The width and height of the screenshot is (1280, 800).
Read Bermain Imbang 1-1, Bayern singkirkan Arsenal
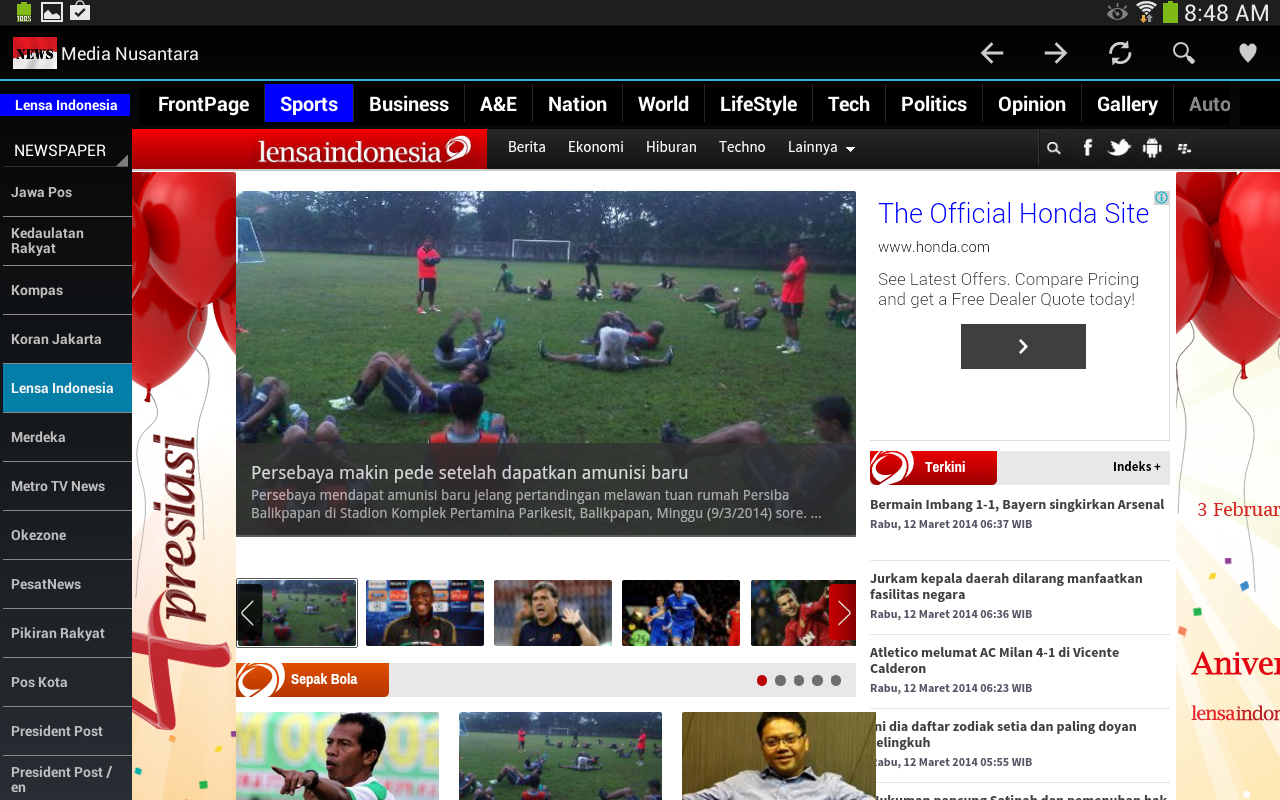[x=1017, y=504]
